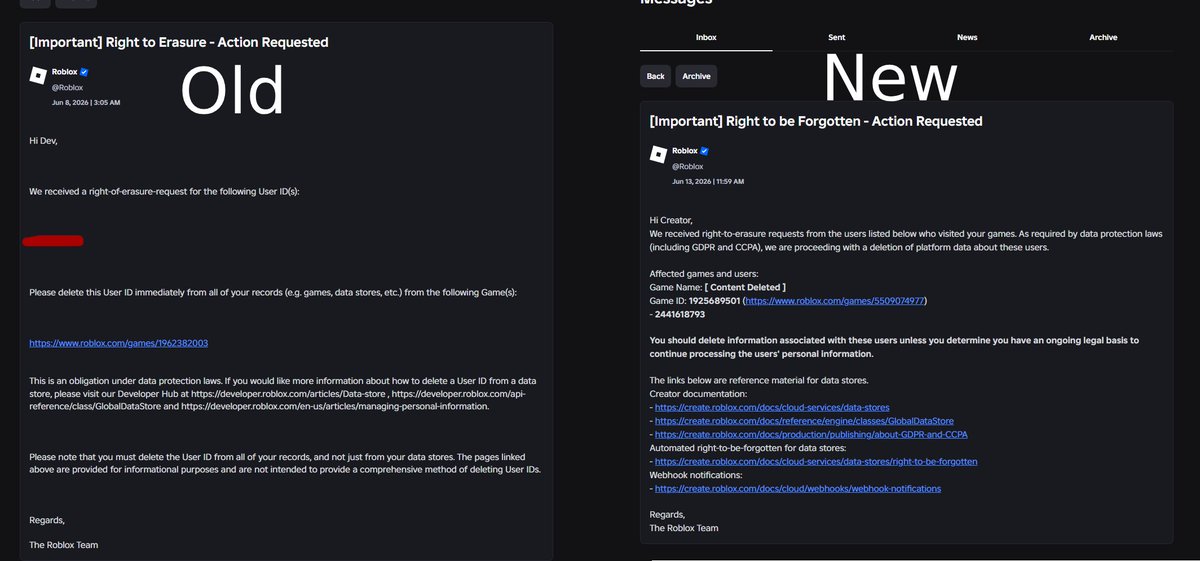Click the Roblox sender name in new message
This screenshot has width=1200, height=561.
[685, 151]
